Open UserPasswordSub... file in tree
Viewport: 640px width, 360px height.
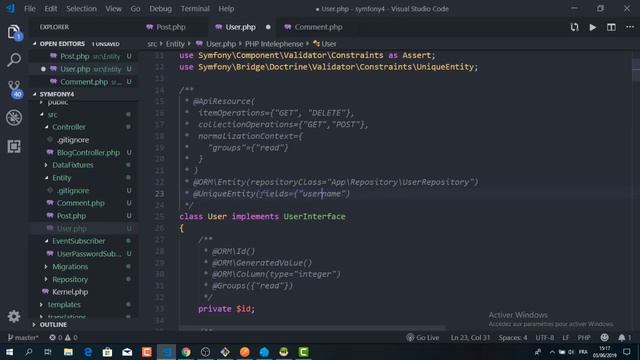pos(89,253)
